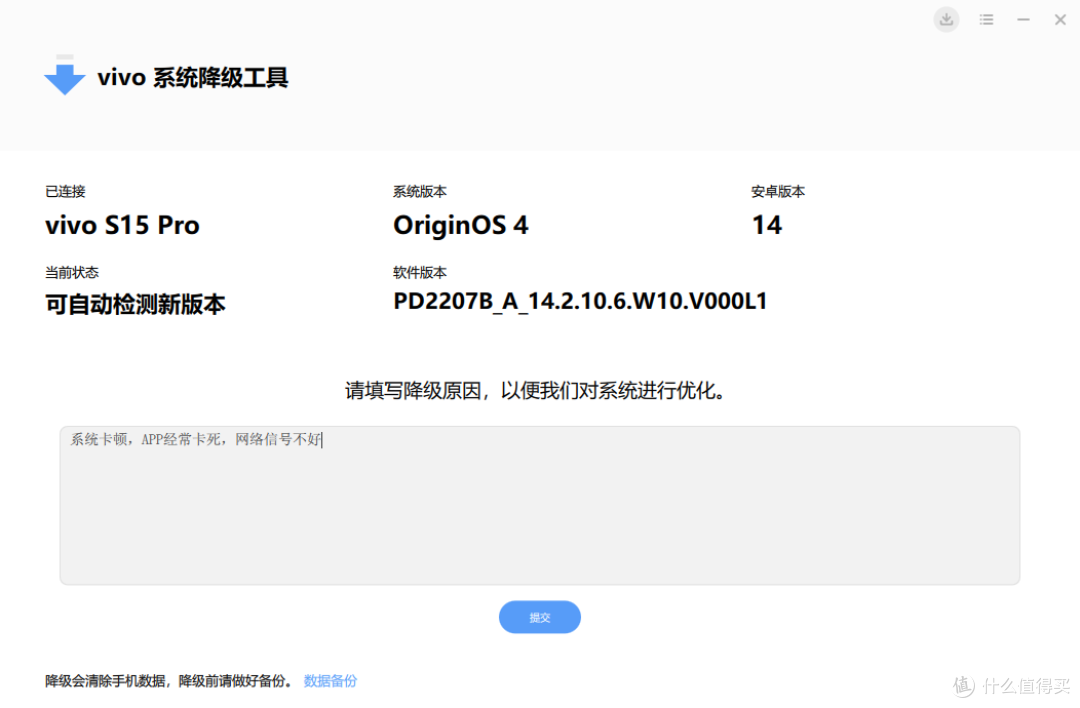Click the 系统版本 label

coord(419,191)
